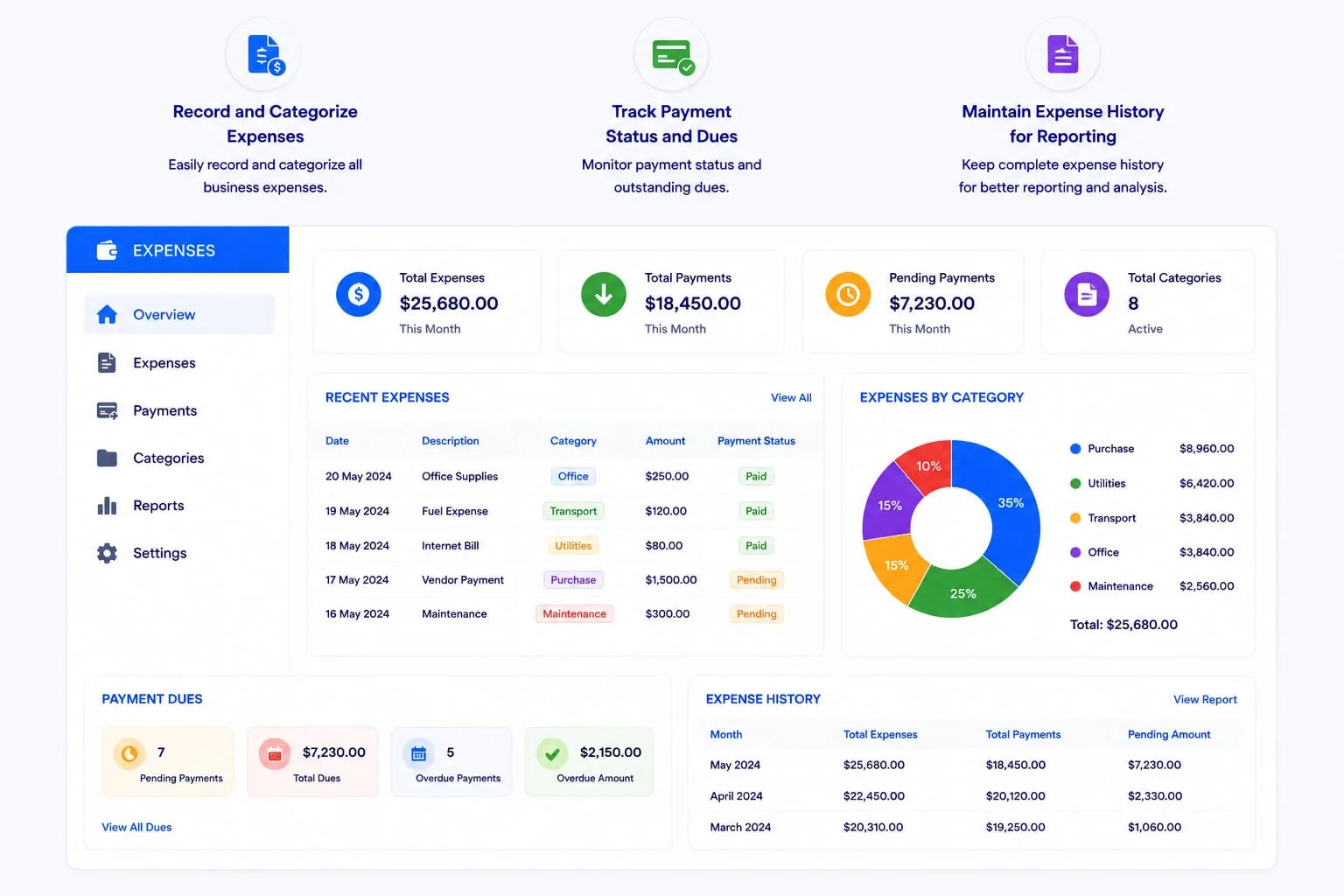Click the $2,150.00 Overdue Amount card
The image size is (1344, 896).
click(589, 761)
